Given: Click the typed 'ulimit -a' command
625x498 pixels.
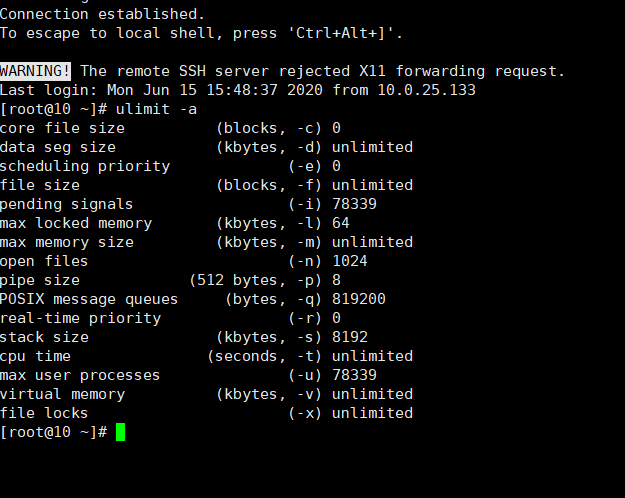Looking at the screenshot, I should click(x=156, y=109).
